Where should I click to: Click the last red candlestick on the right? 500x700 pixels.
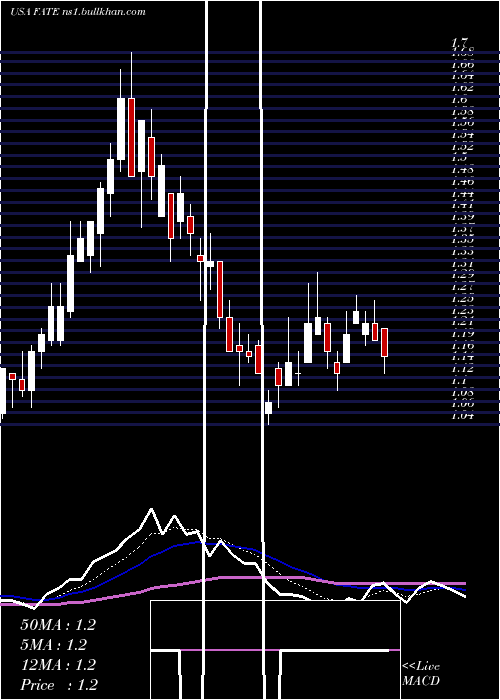pyautogui.click(x=384, y=342)
